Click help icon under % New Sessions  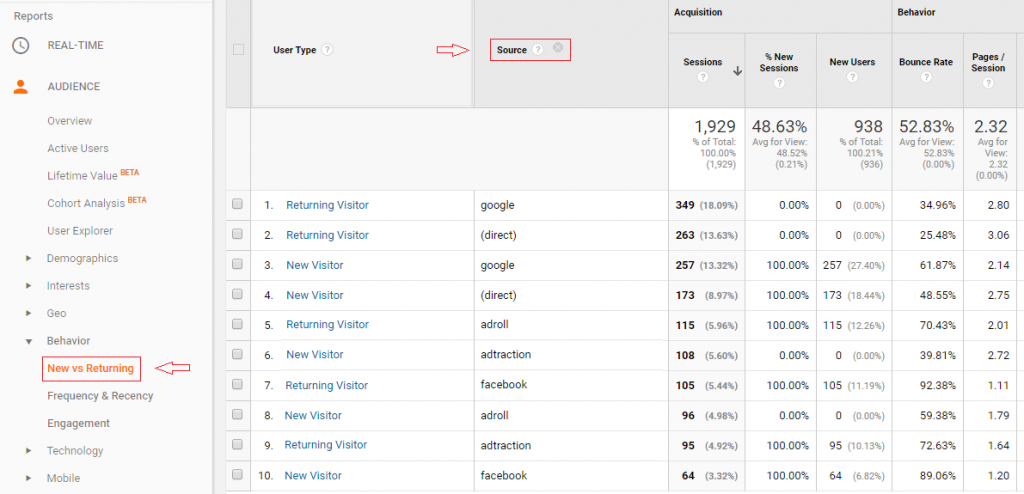778,83
